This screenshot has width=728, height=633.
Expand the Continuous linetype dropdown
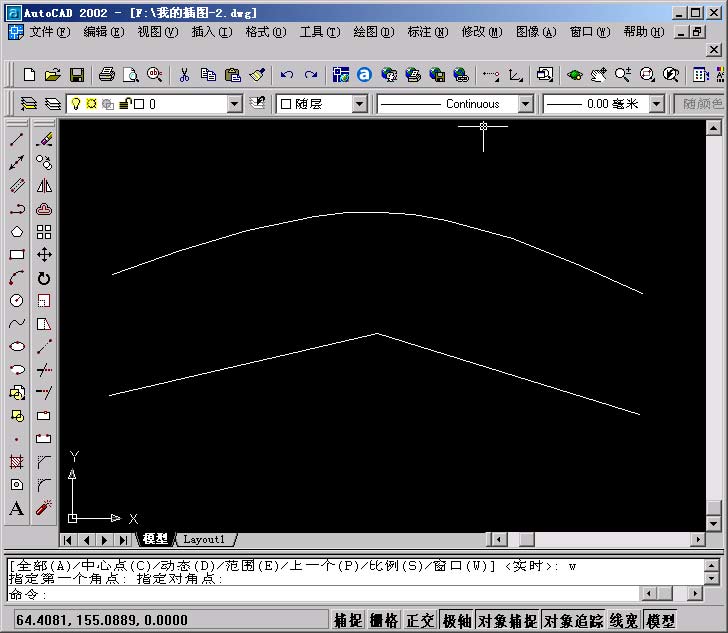tap(525, 104)
